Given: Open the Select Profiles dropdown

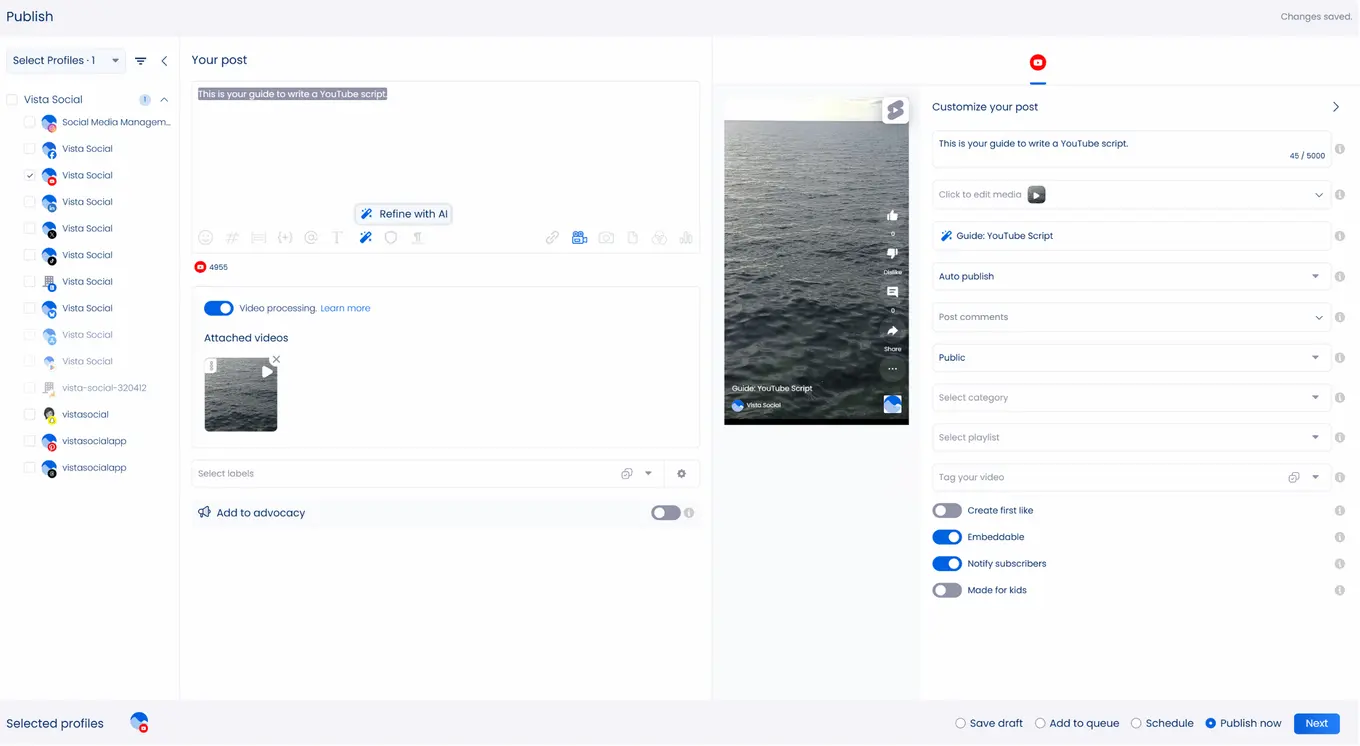Looking at the screenshot, I should [x=66, y=61].
